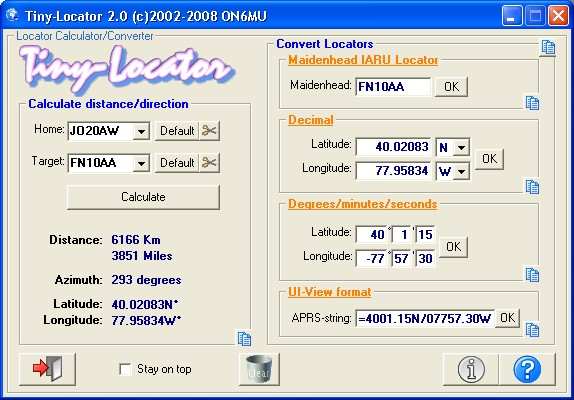Click the latitude degrees field showing 40
Viewport: 574px width, 400px height.
(371, 235)
